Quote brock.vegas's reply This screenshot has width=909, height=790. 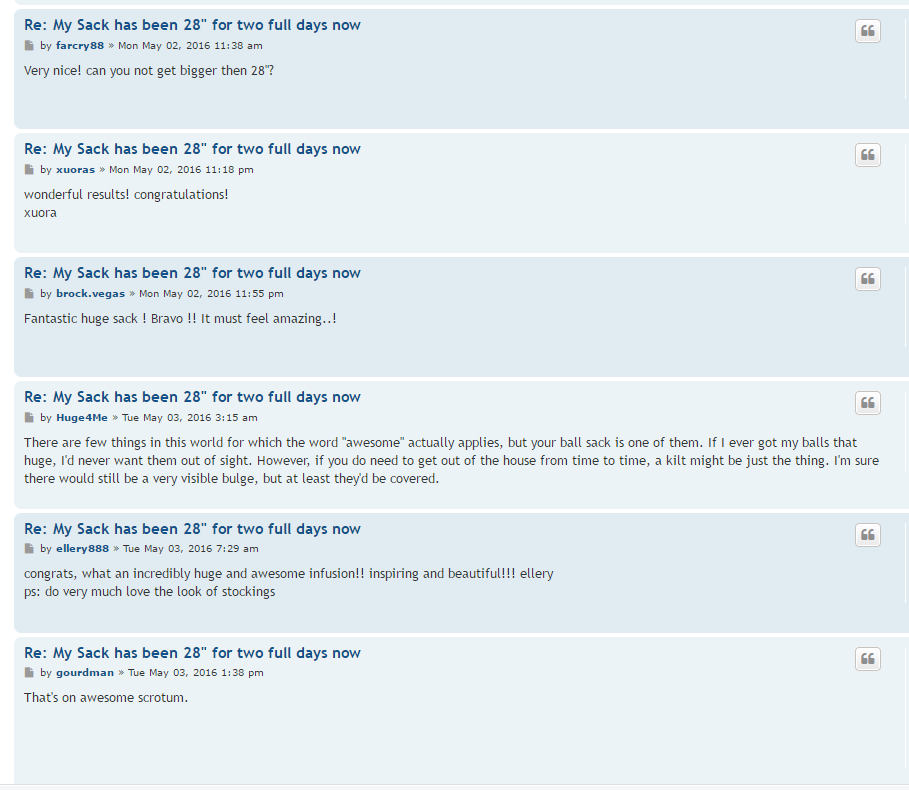[867, 279]
